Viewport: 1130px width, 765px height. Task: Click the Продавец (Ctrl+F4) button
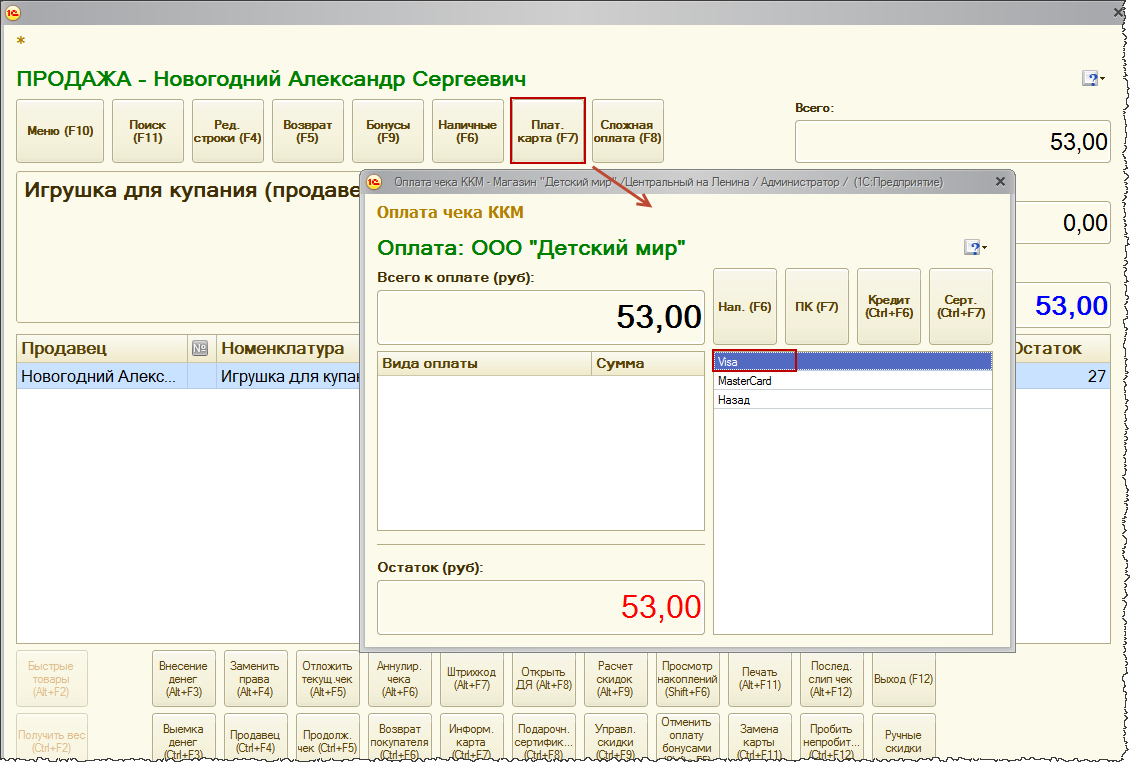255,738
